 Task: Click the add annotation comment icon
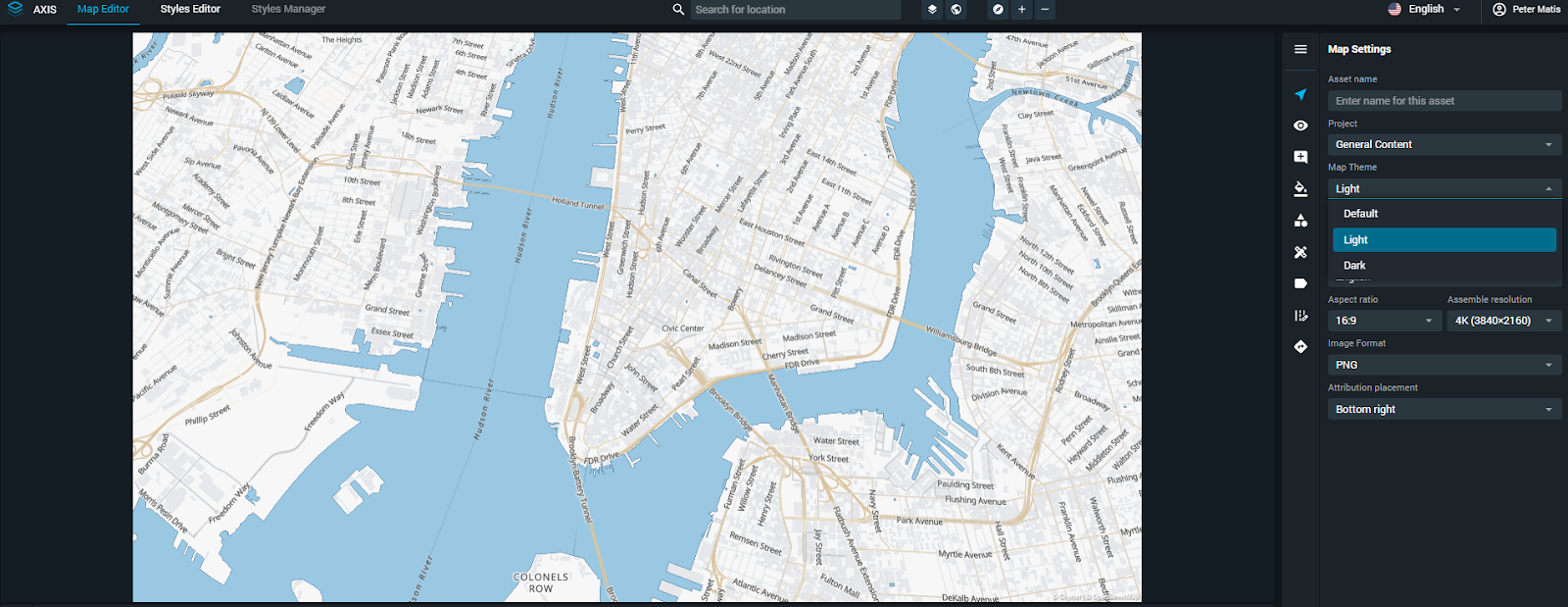click(x=1300, y=157)
